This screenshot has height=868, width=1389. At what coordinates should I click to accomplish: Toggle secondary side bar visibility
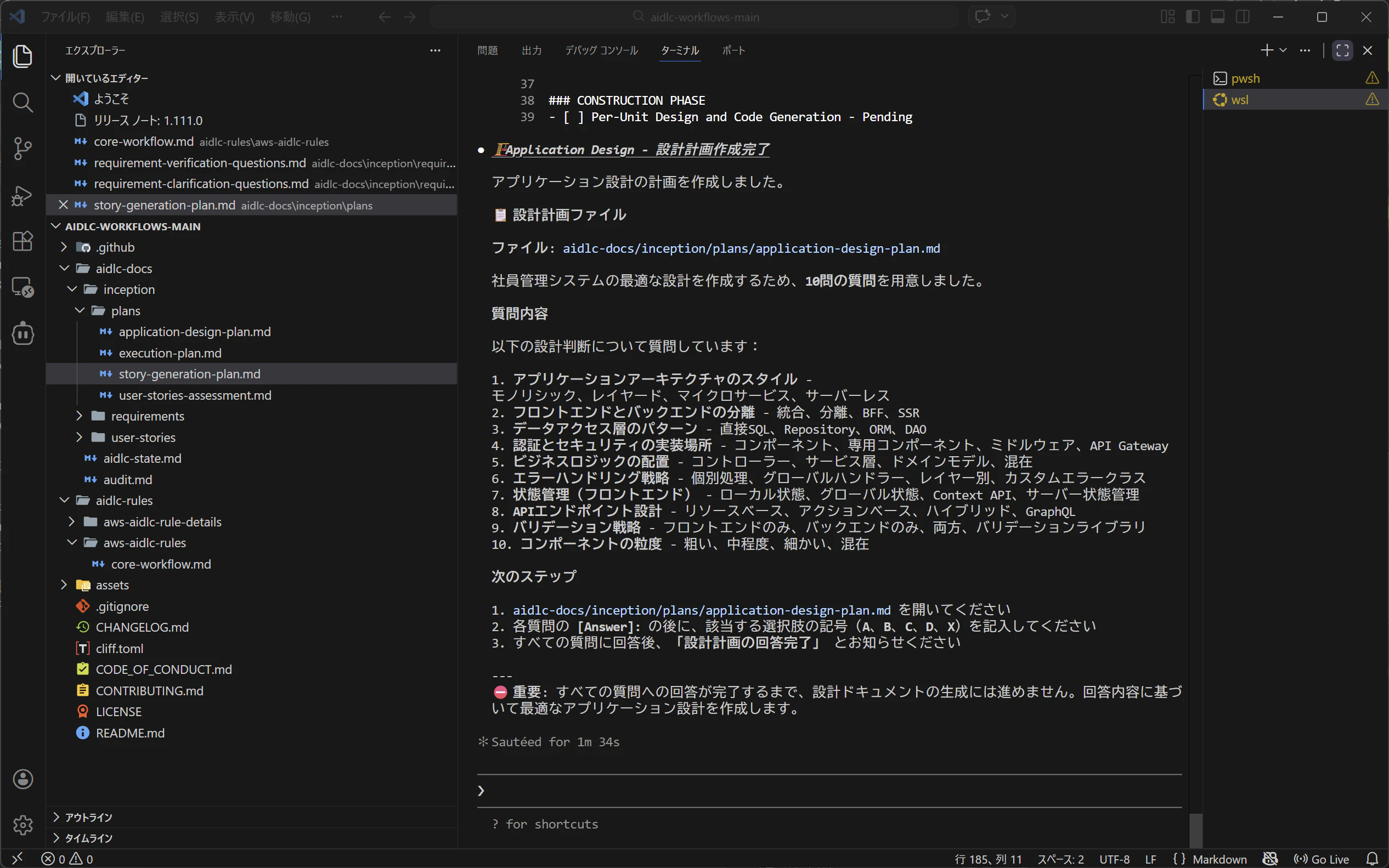(x=1243, y=17)
